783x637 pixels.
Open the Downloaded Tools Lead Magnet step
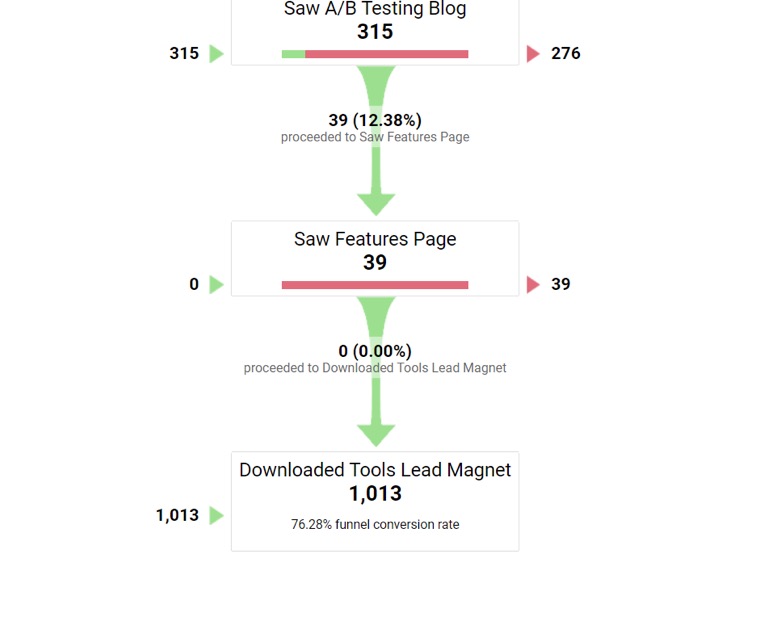tap(375, 501)
